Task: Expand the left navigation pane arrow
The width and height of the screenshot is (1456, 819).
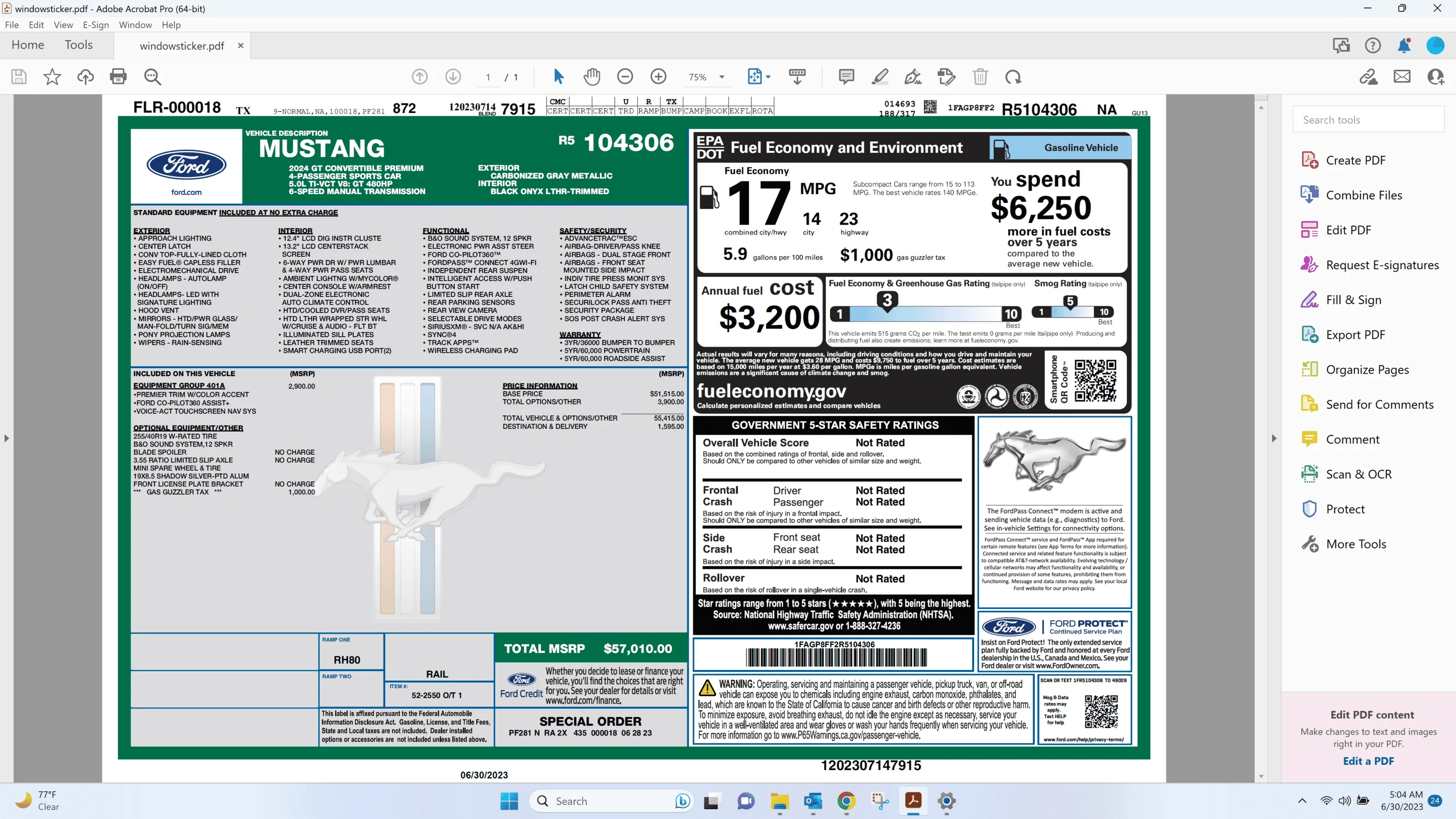Action: (x=6, y=438)
